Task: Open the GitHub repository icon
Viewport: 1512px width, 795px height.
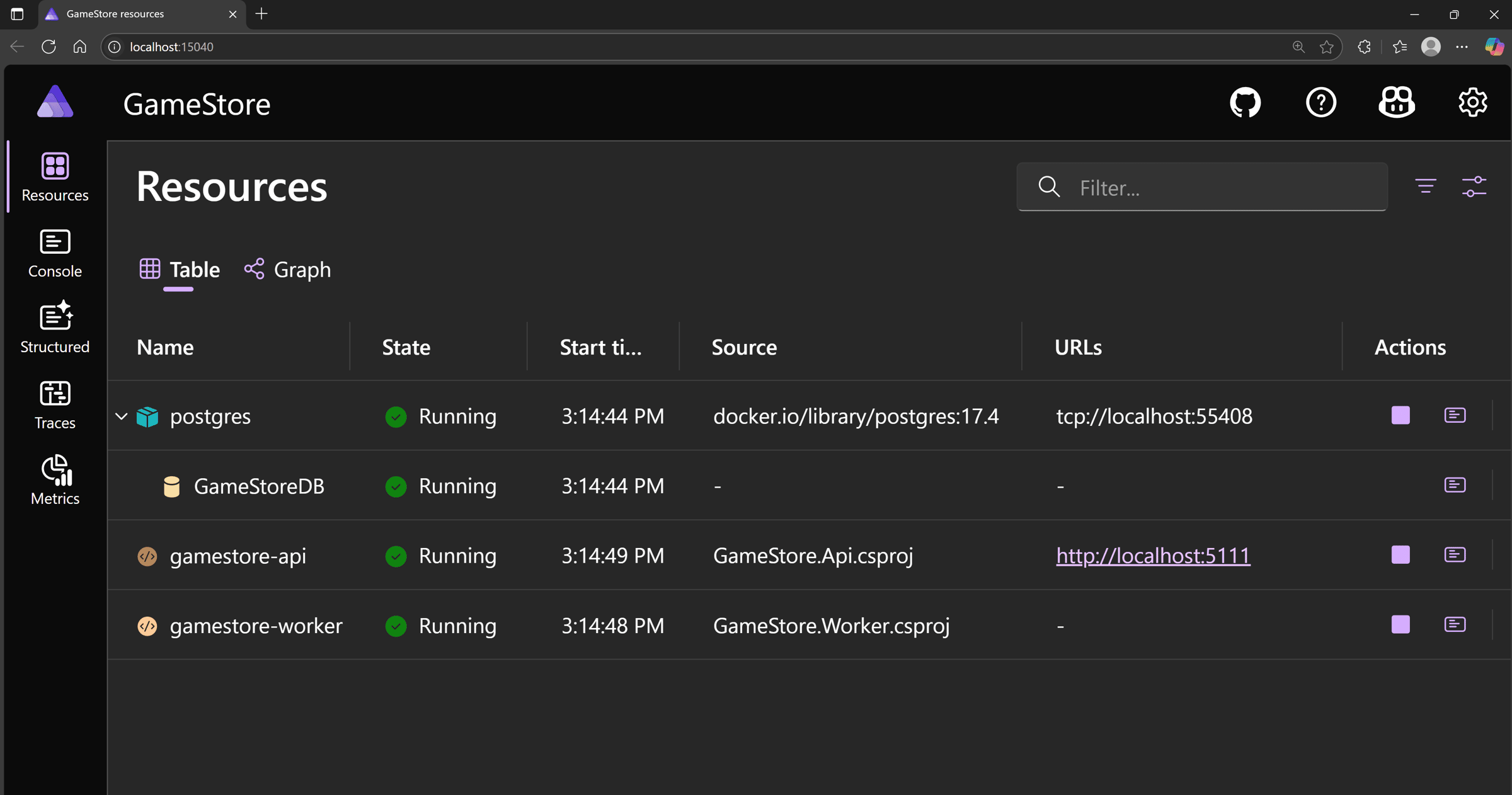Action: pos(1245,103)
